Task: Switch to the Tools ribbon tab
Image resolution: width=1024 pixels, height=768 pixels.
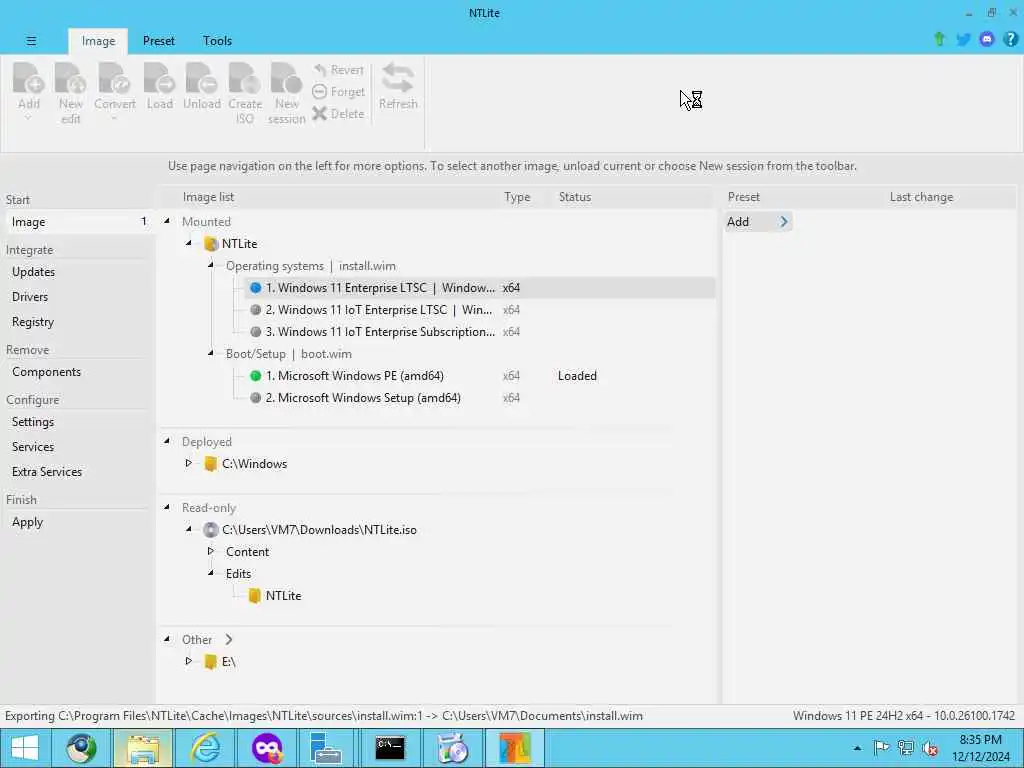Action: (217, 40)
